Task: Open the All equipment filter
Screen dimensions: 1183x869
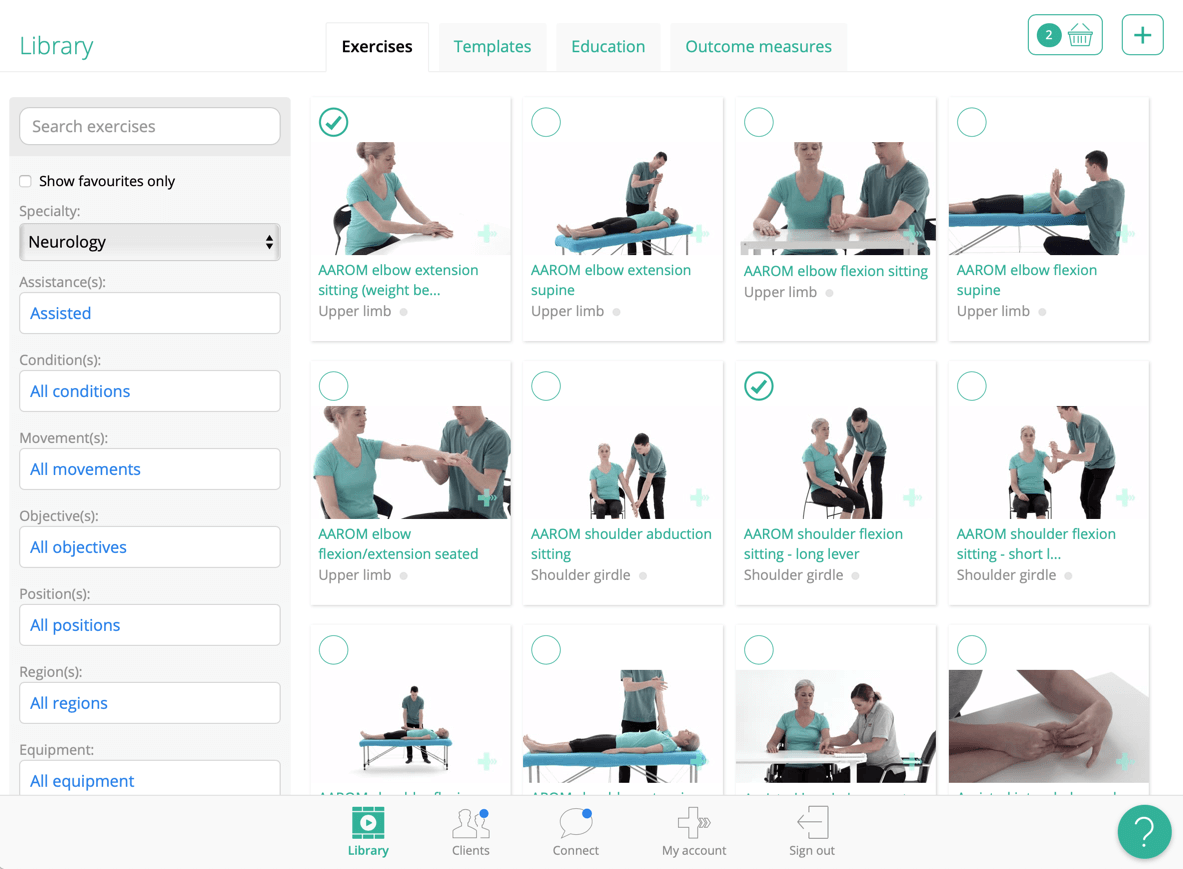Action: [149, 780]
